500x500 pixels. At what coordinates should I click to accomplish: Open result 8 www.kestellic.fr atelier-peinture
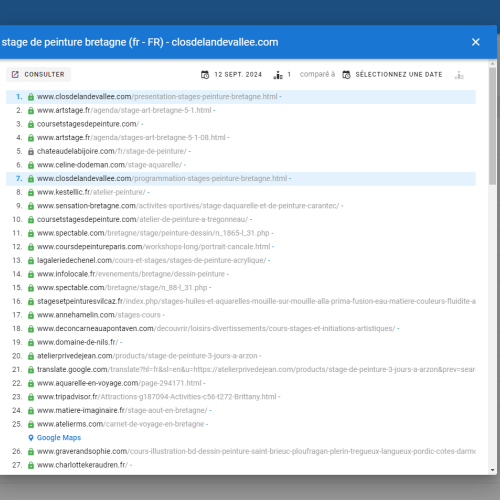pyautogui.click(x=91, y=192)
